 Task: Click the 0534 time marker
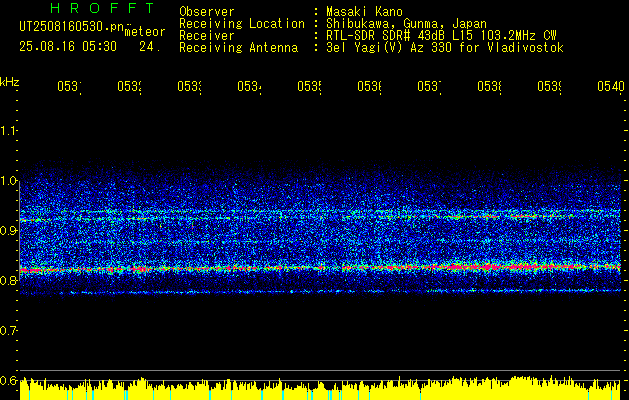[x=249, y=86]
